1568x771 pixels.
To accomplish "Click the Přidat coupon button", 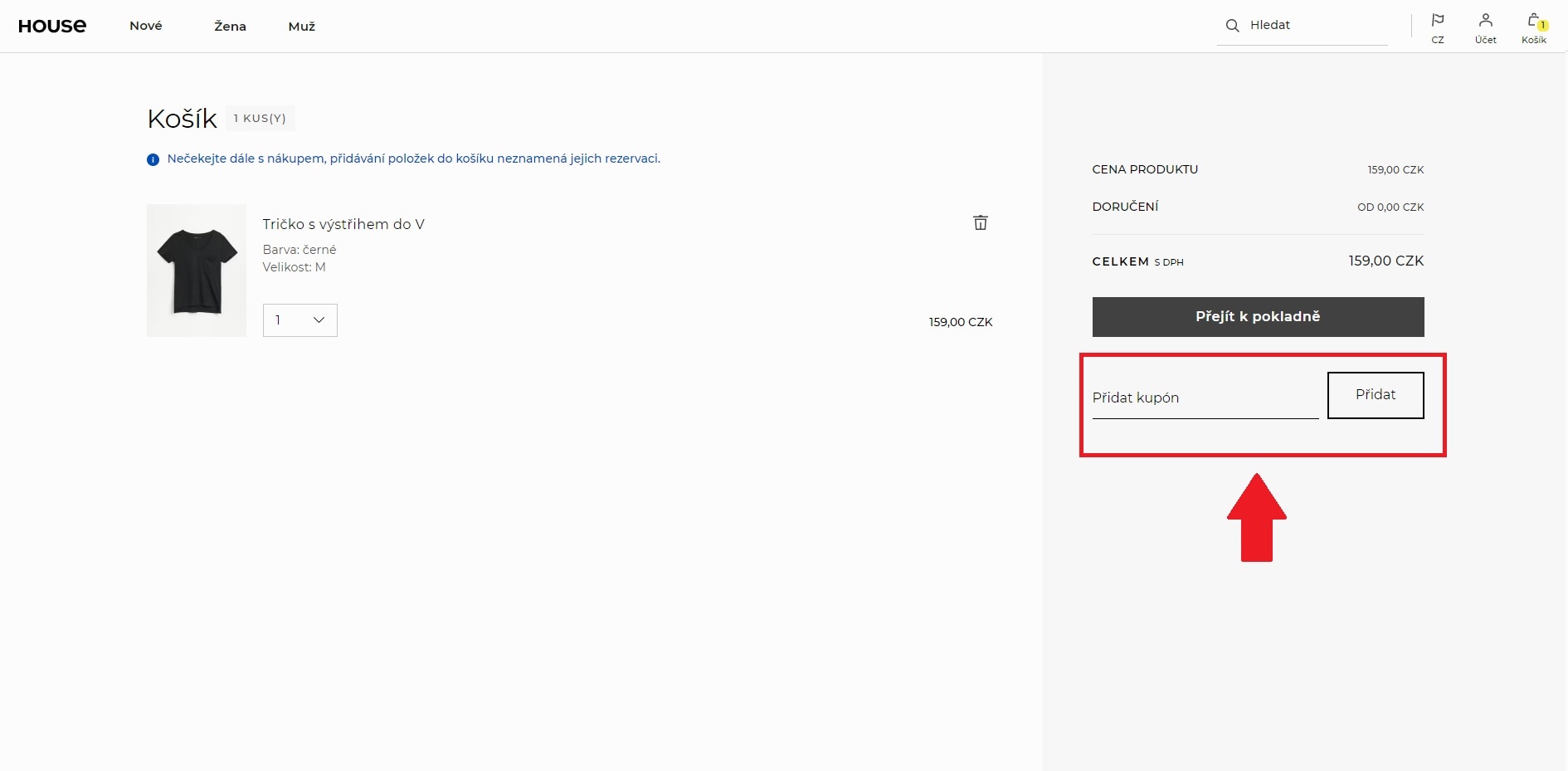I will point(1375,395).
